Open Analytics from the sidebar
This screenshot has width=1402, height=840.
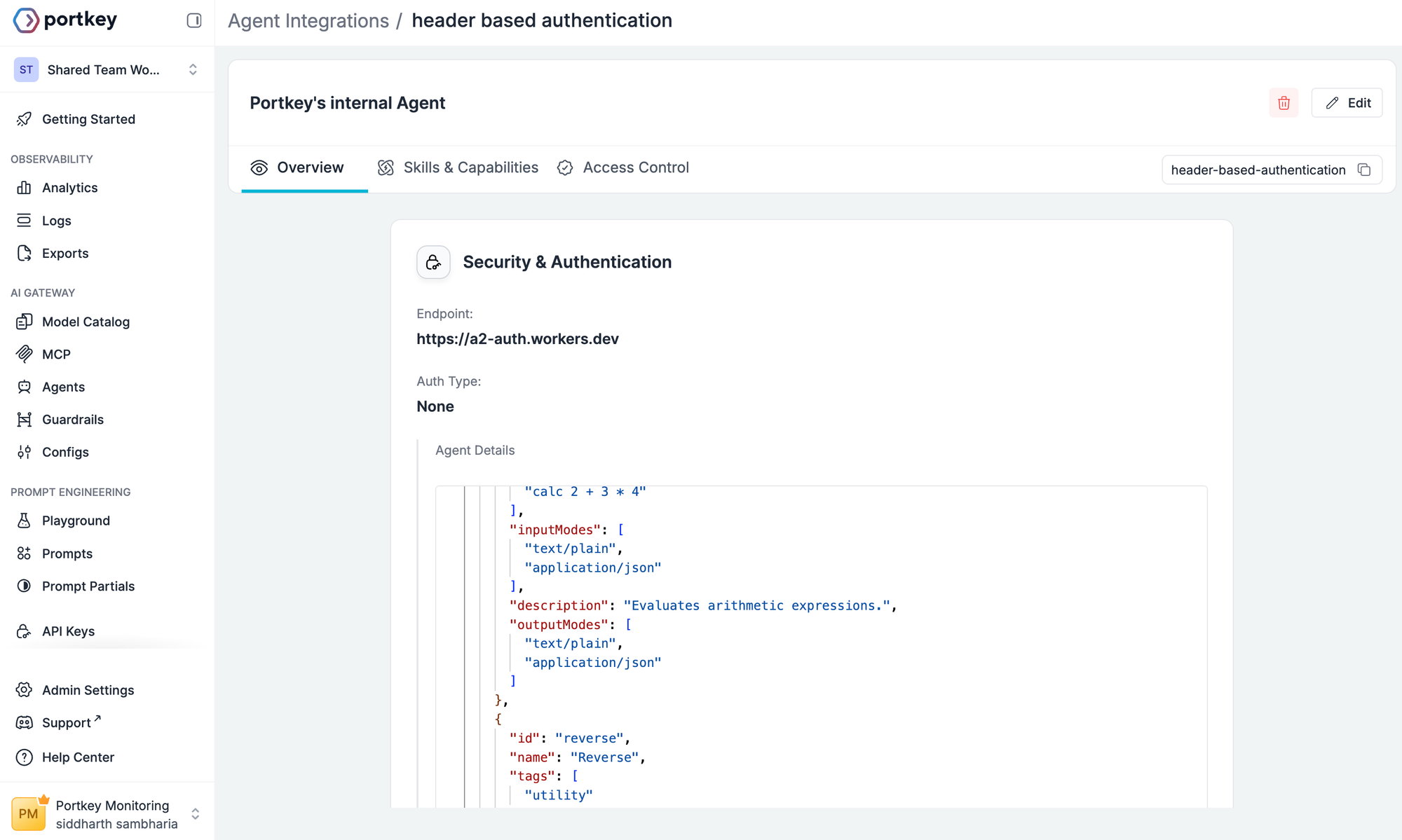point(69,188)
